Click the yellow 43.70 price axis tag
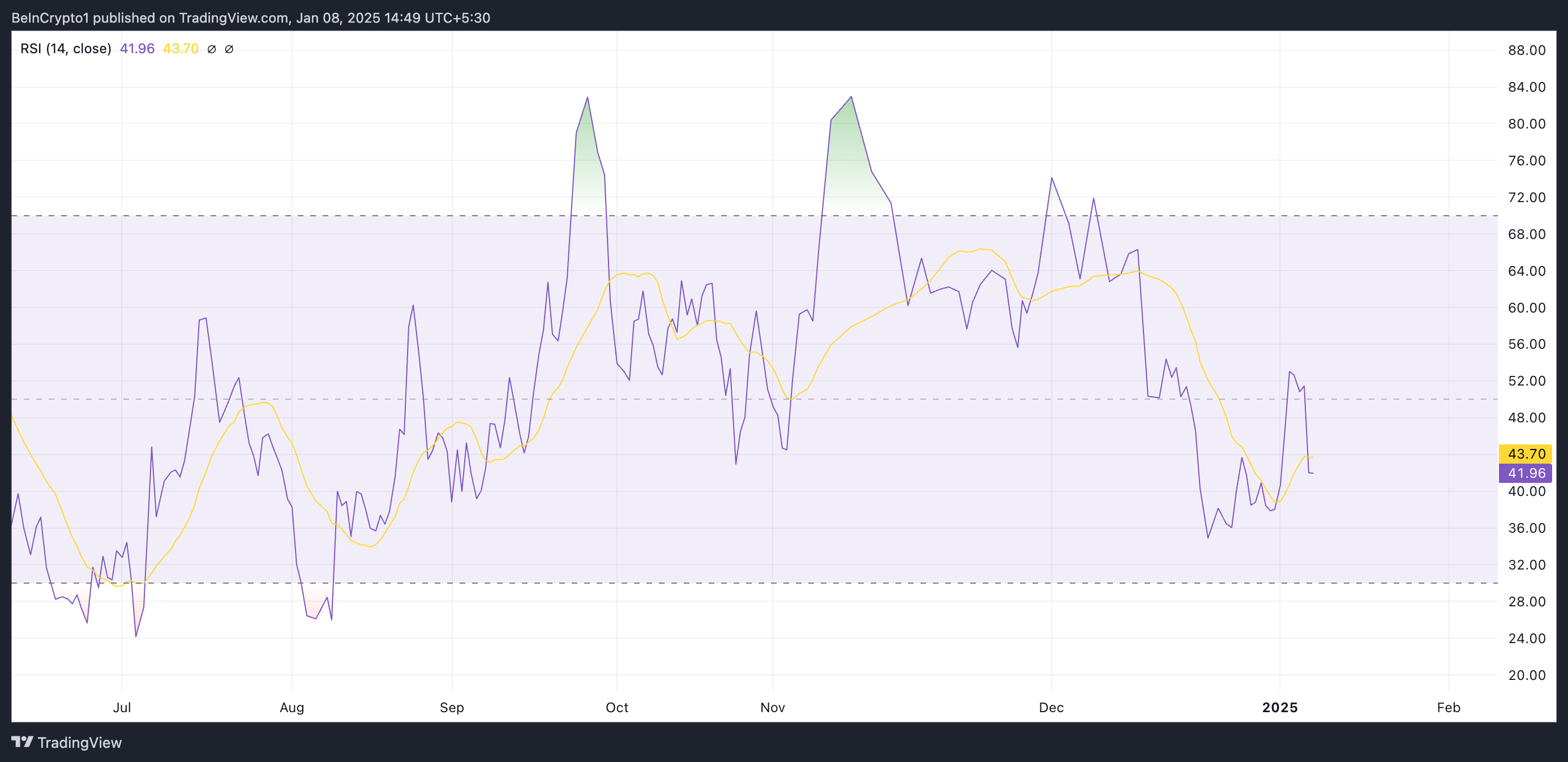The width and height of the screenshot is (1568, 762). tap(1526, 453)
